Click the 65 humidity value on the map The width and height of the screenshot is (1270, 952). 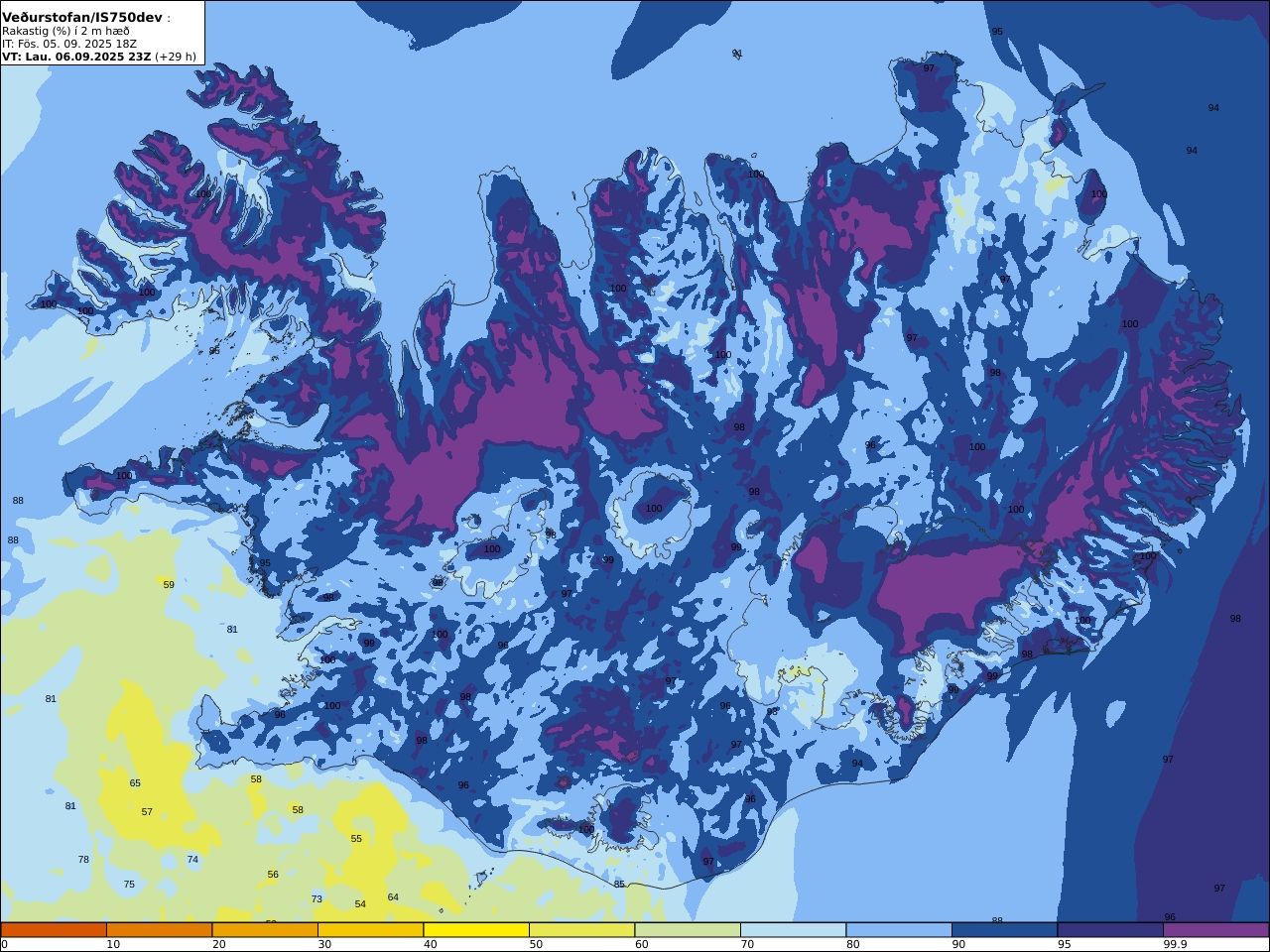[135, 783]
